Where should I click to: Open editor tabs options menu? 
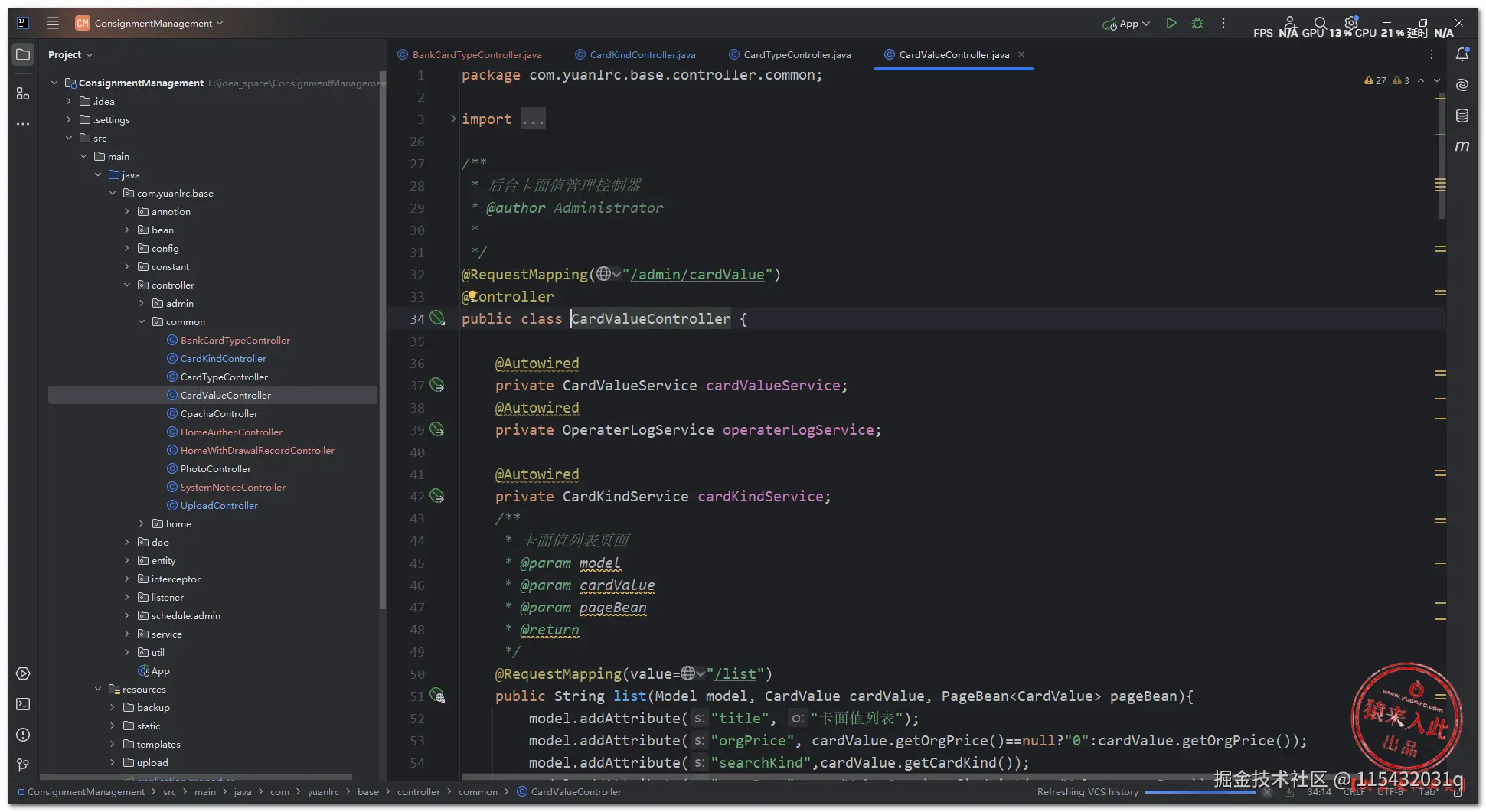[1432, 54]
